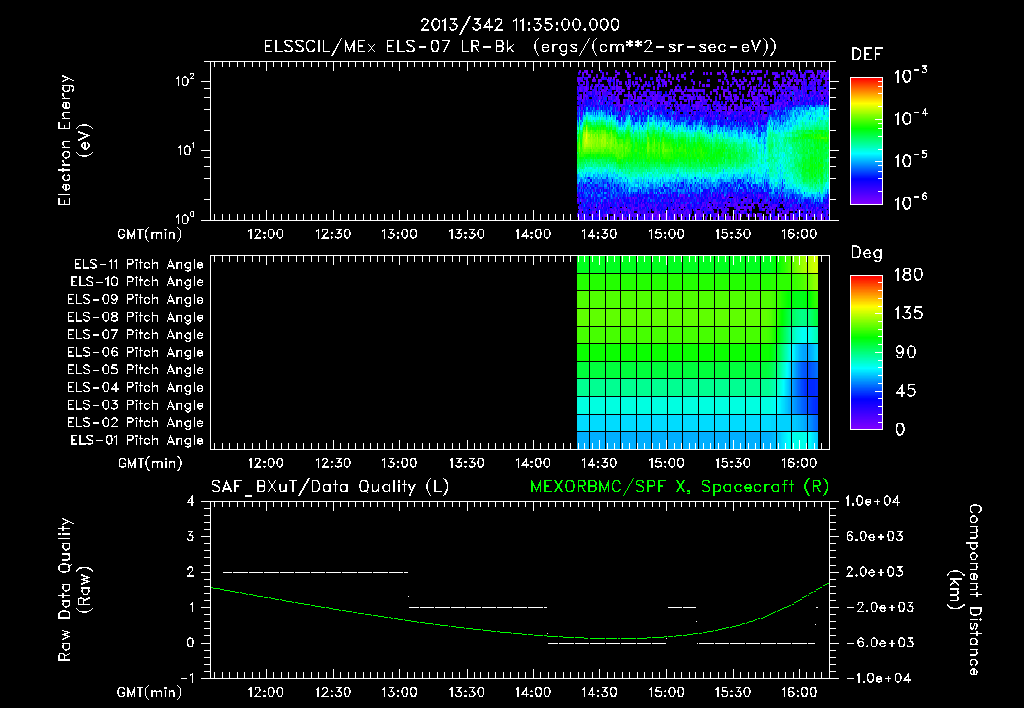This screenshot has width=1024, height=708.
Task: Click the -1 tick on Raw Data Quality axis
Action: coord(187,678)
